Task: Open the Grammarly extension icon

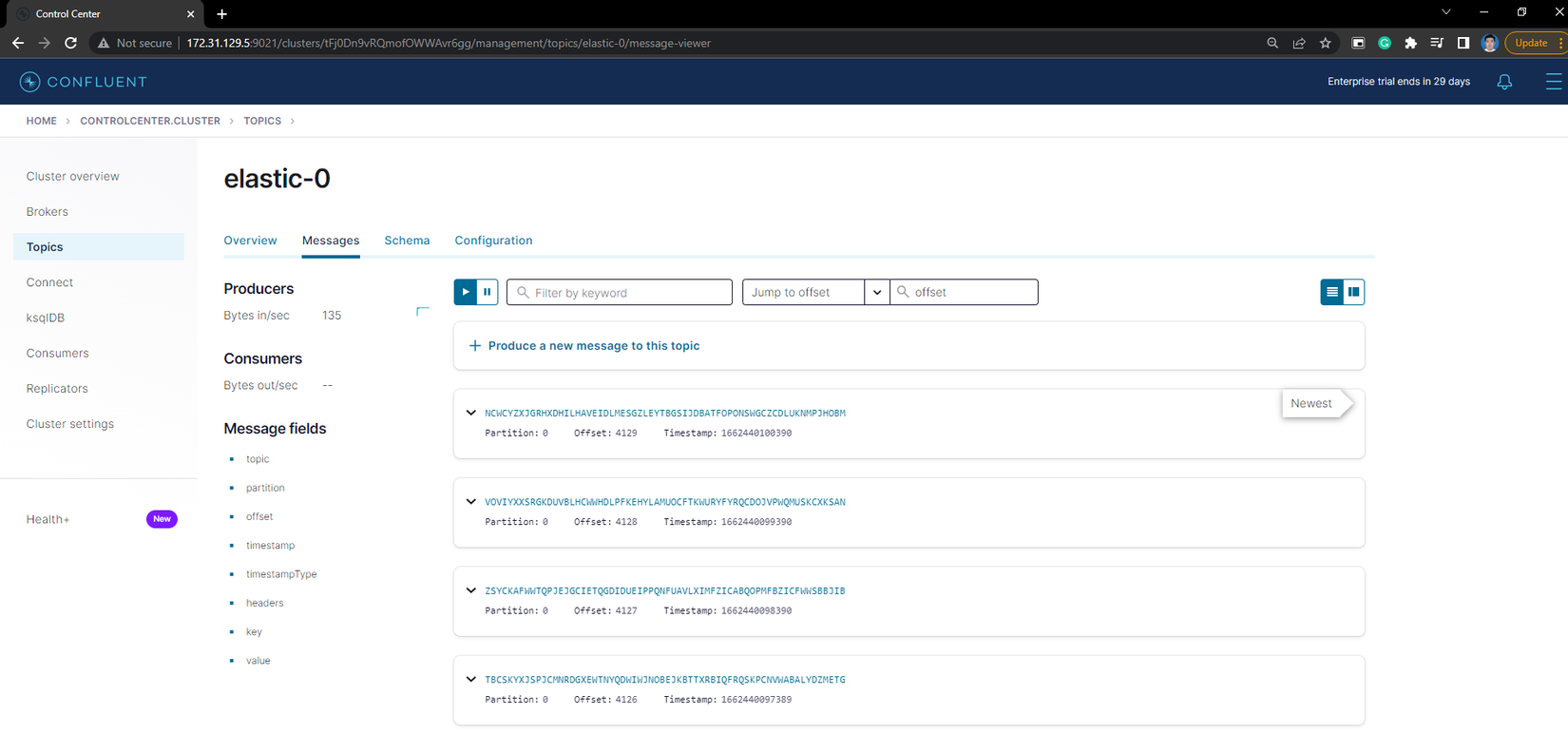Action: [1385, 43]
